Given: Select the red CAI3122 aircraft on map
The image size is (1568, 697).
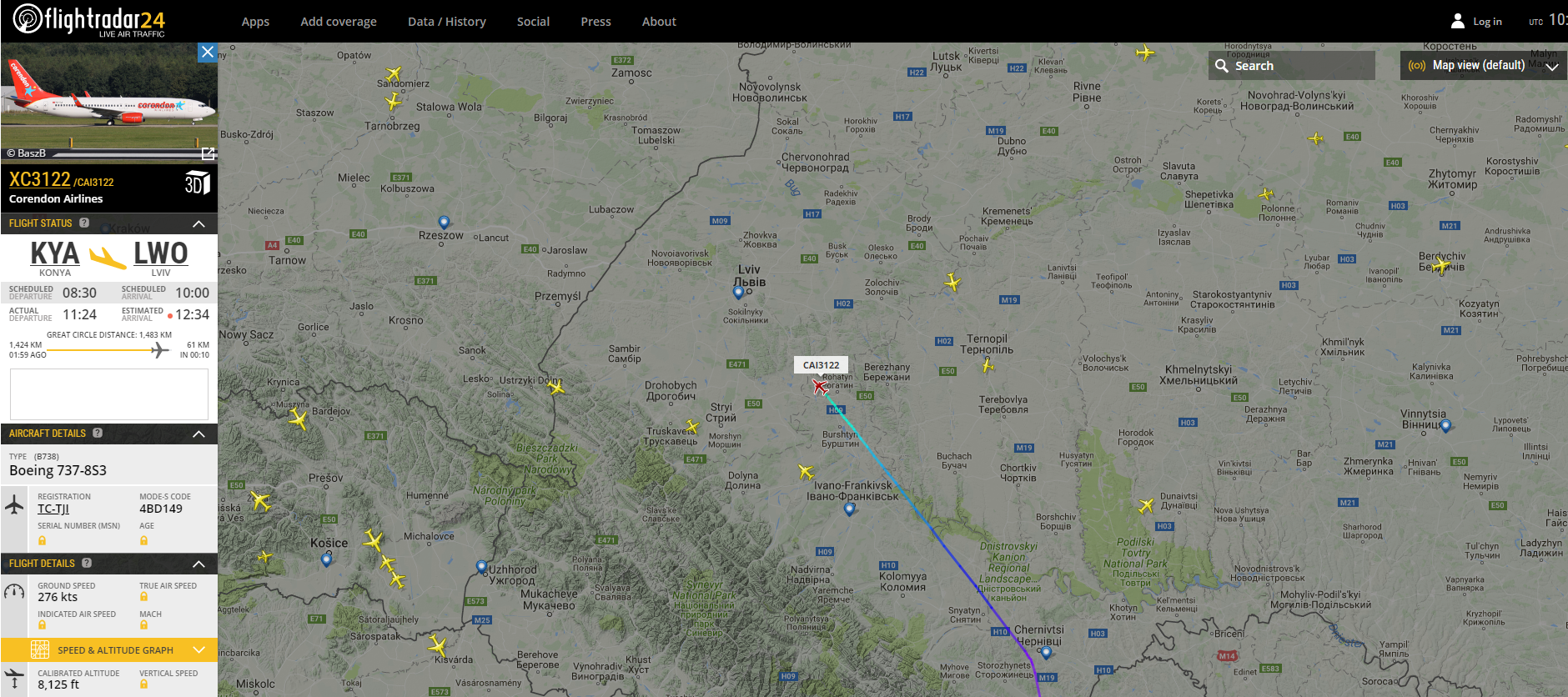Looking at the screenshot, I should [x=820, y=386].
